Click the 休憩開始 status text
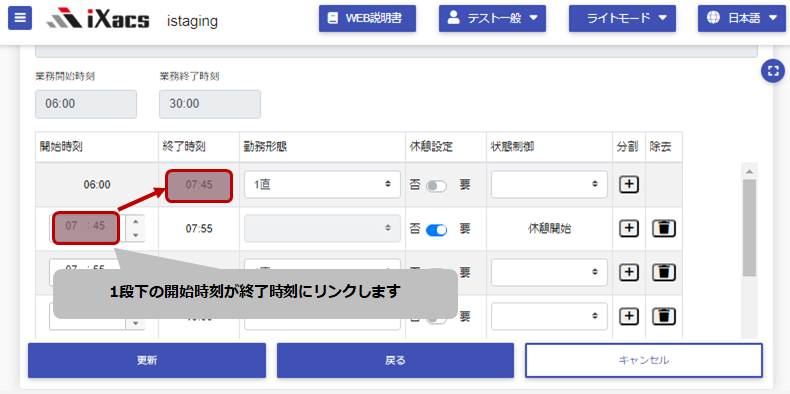Screen dimensions: 790x394 coord(549,229)
